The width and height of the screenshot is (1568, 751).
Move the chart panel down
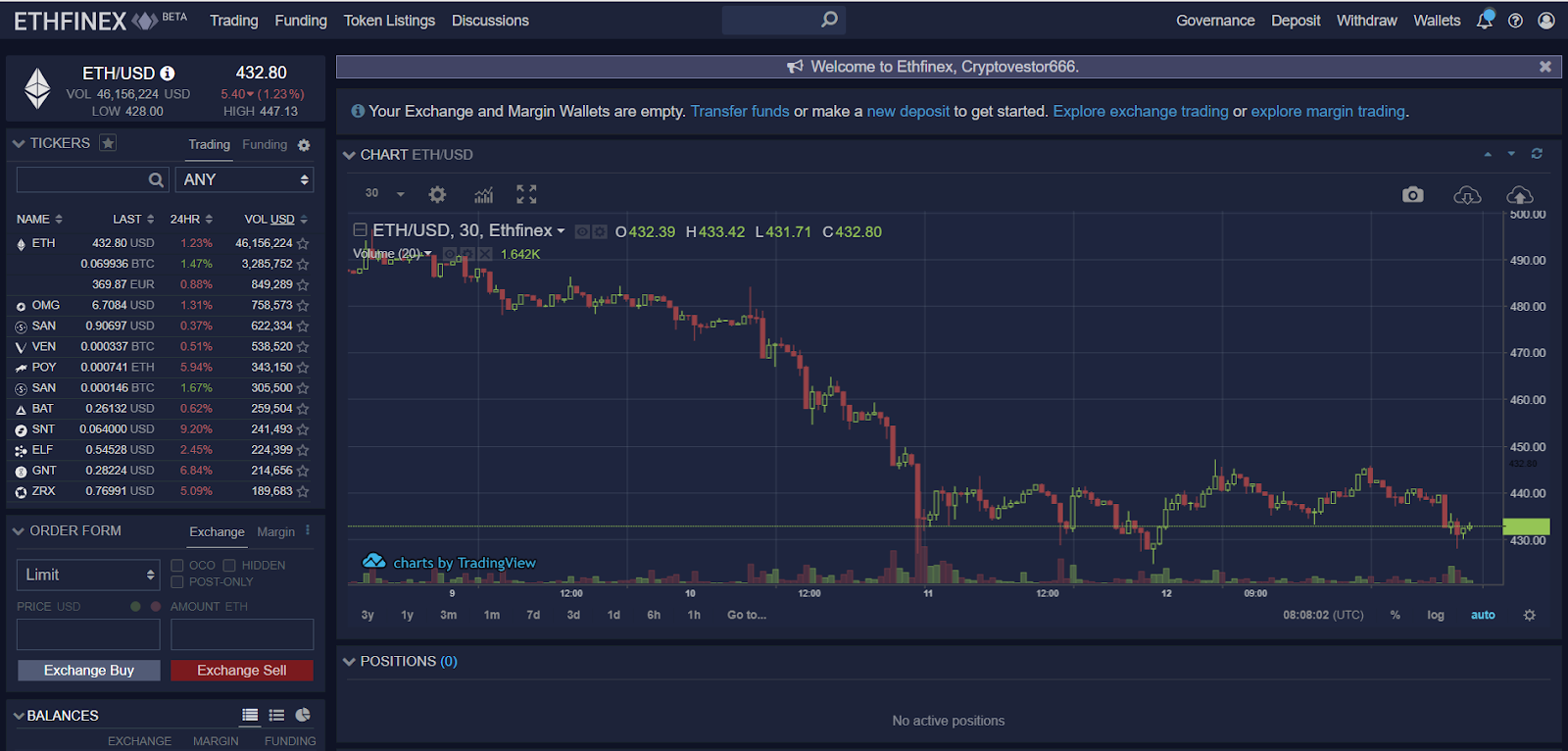coord(1511,154)
